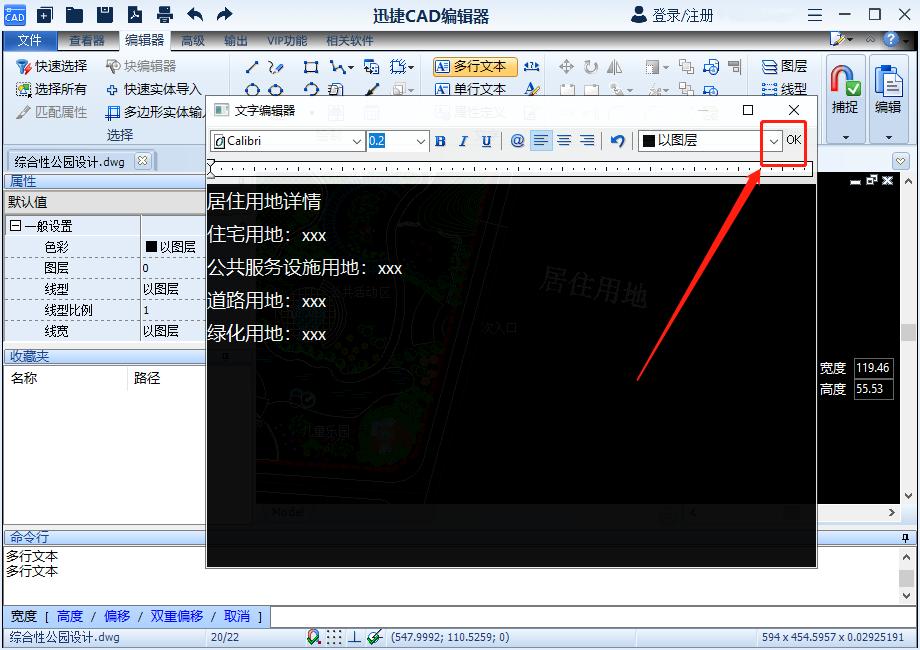The height and width of the screenshot is (650, 920).
Task: Open 以图层 color dropdown in text editor
Action: [774, 141]
